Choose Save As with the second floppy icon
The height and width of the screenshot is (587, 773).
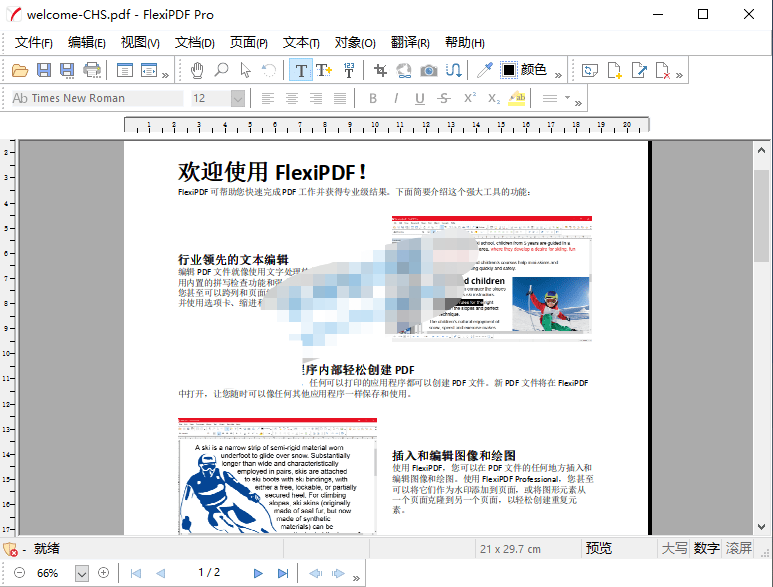(x=67, y=70)
